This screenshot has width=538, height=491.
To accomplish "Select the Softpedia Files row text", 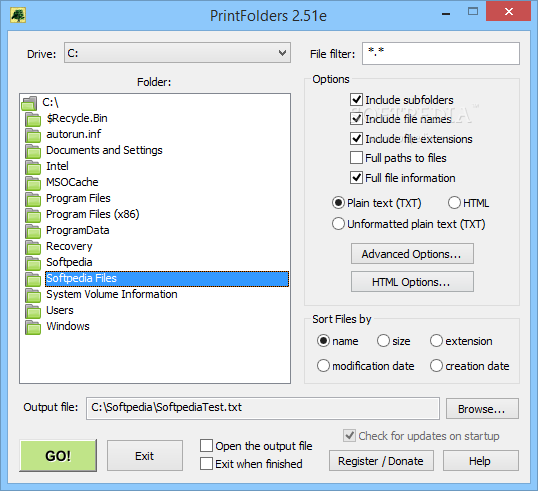I will [x=81, y=278].
